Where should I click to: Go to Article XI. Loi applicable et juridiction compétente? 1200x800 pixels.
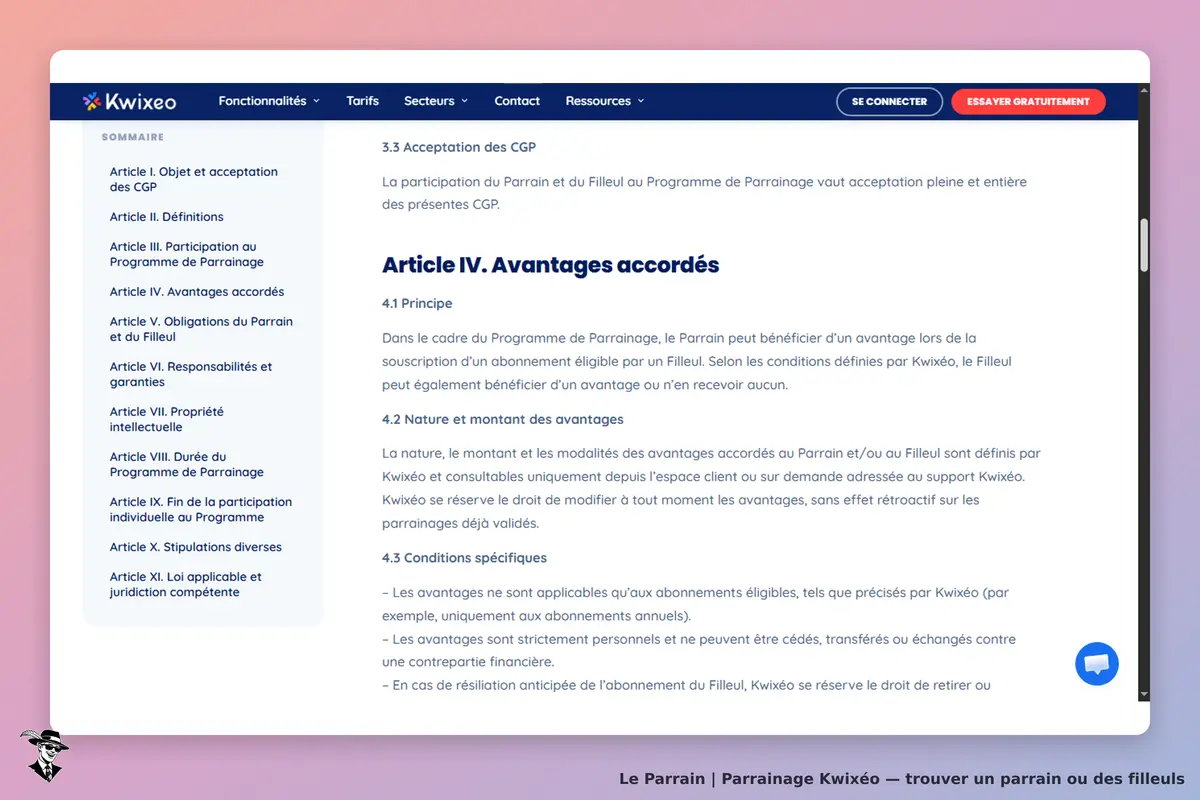[x=186, y=584]
